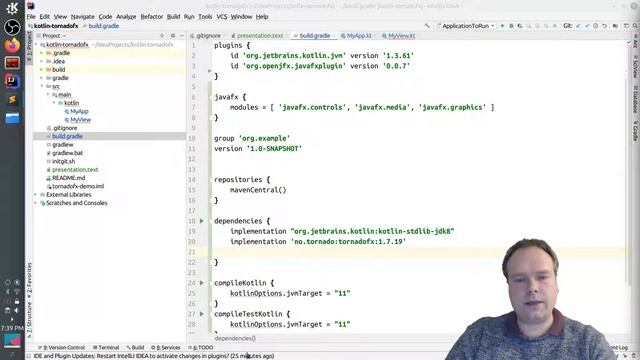Viewport: 640px width, 360px height.
Task: Open the KDE application launcher
Action: (x=12, y=8)
